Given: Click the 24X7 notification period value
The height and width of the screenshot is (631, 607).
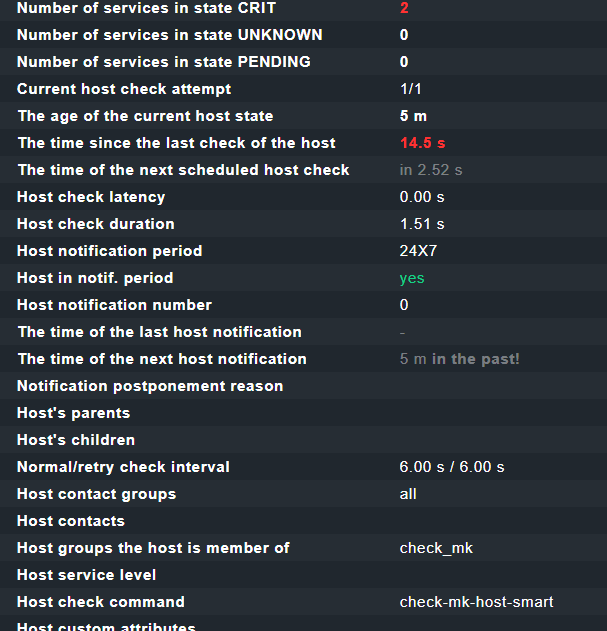Looking at the screenshot, I should click(418, 251).
